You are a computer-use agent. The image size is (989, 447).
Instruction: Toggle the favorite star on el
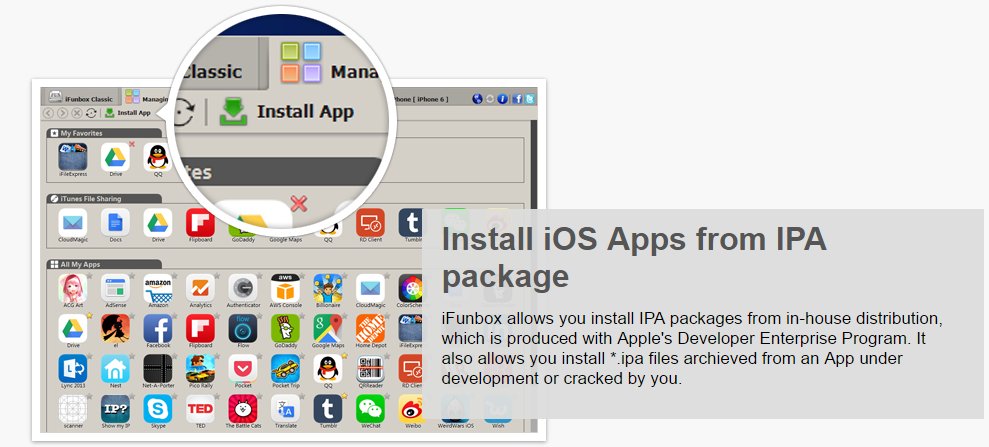[x=132, y=315]
